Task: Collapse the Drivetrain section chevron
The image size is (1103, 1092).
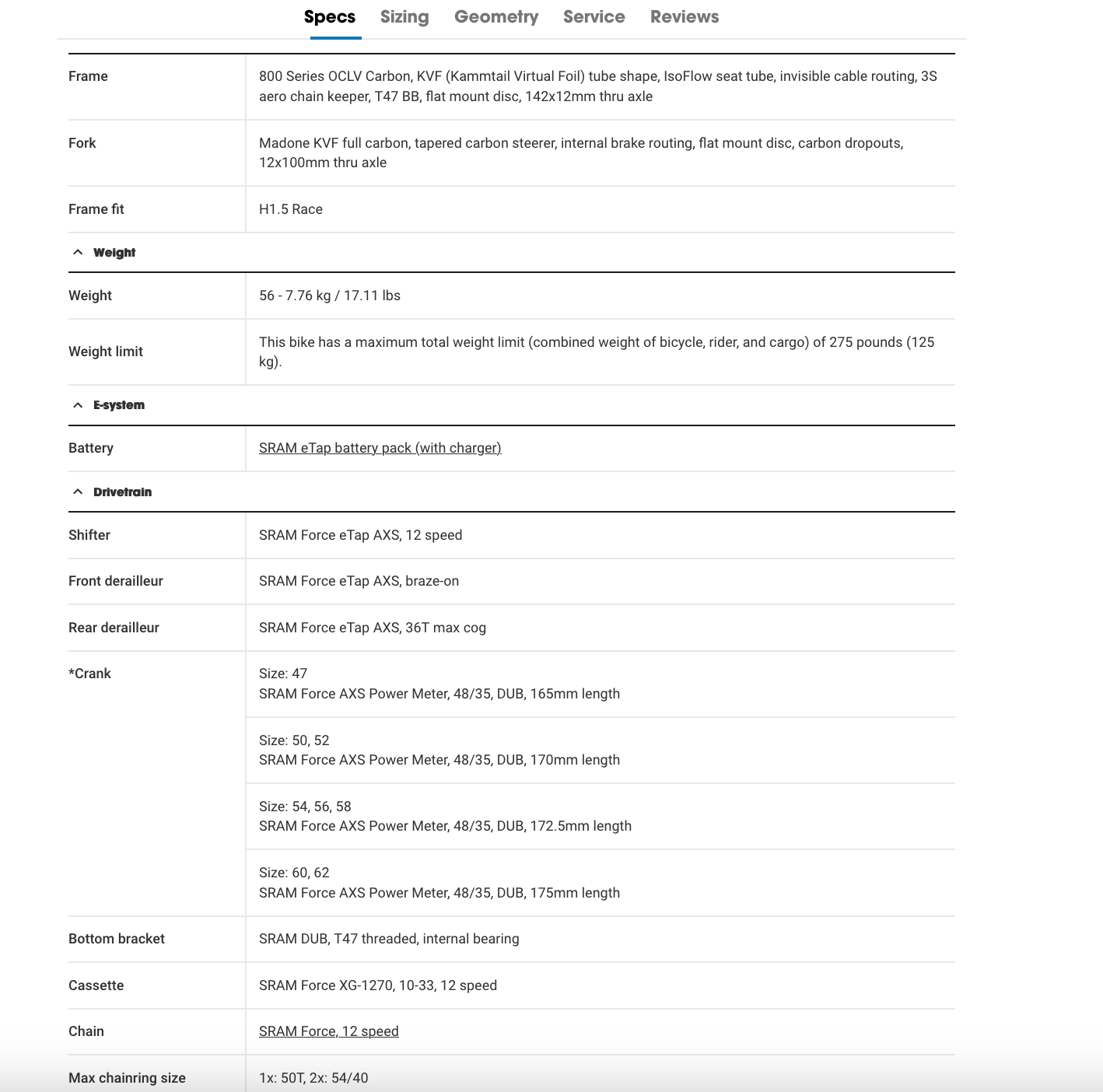Action: [78, 492]
